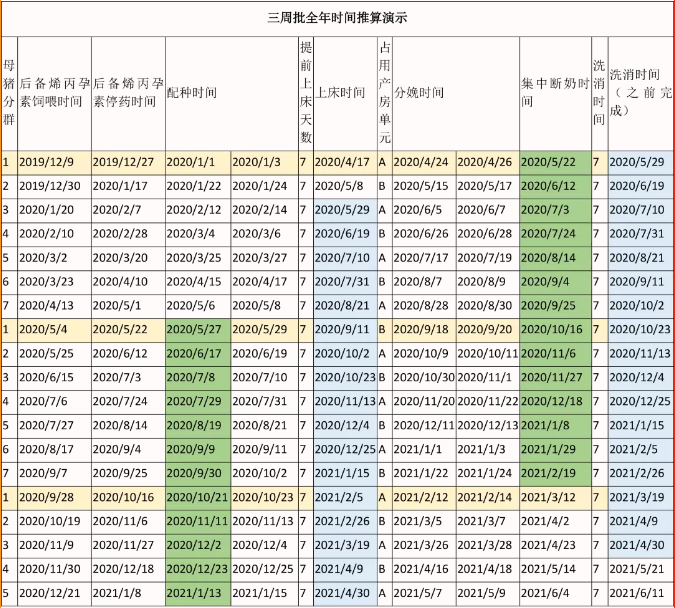Click the green cell 2020/7/8
The height and width of the screenshot is (608, 675).
[198, 378]
